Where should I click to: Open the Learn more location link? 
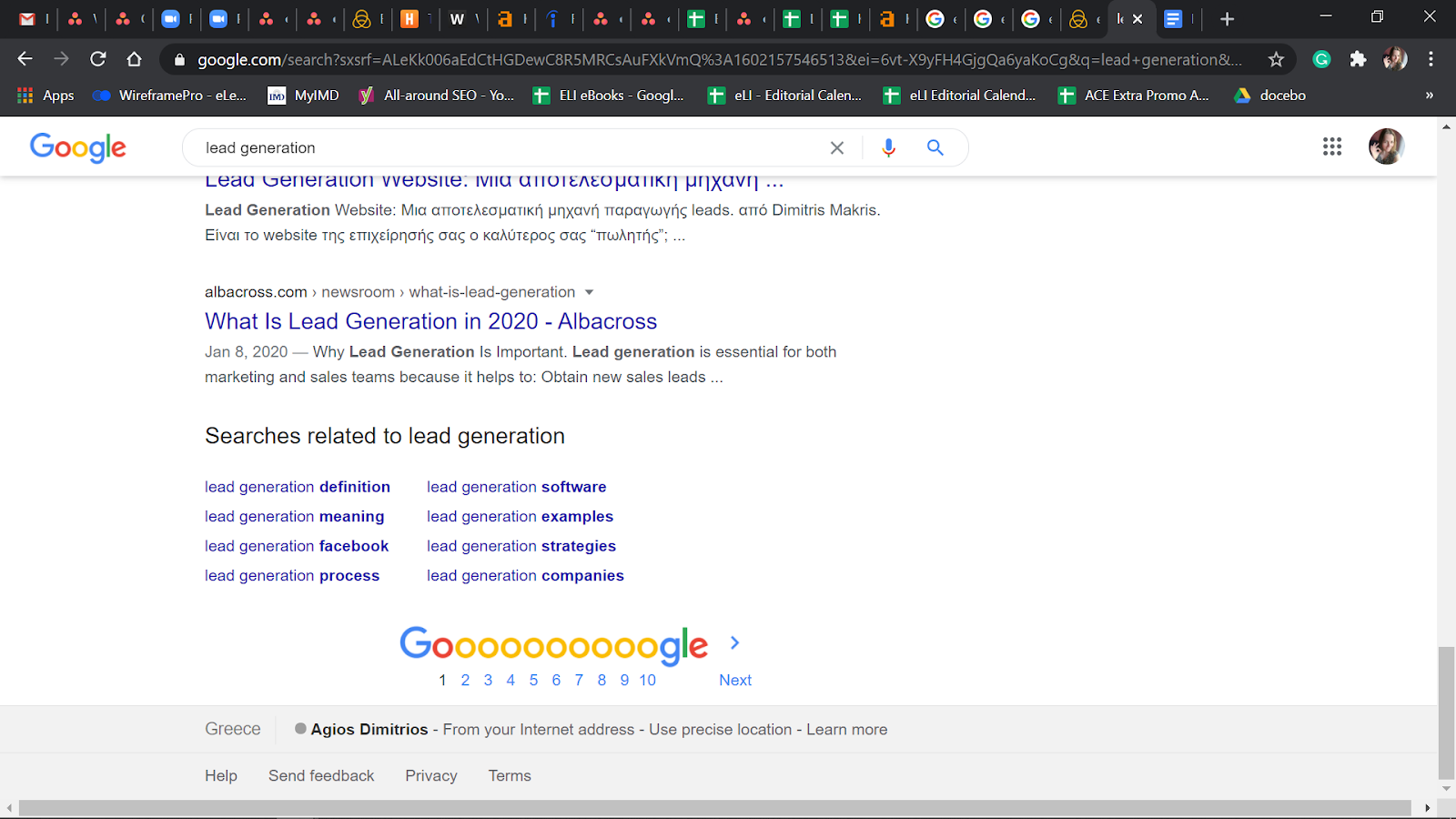847,730
